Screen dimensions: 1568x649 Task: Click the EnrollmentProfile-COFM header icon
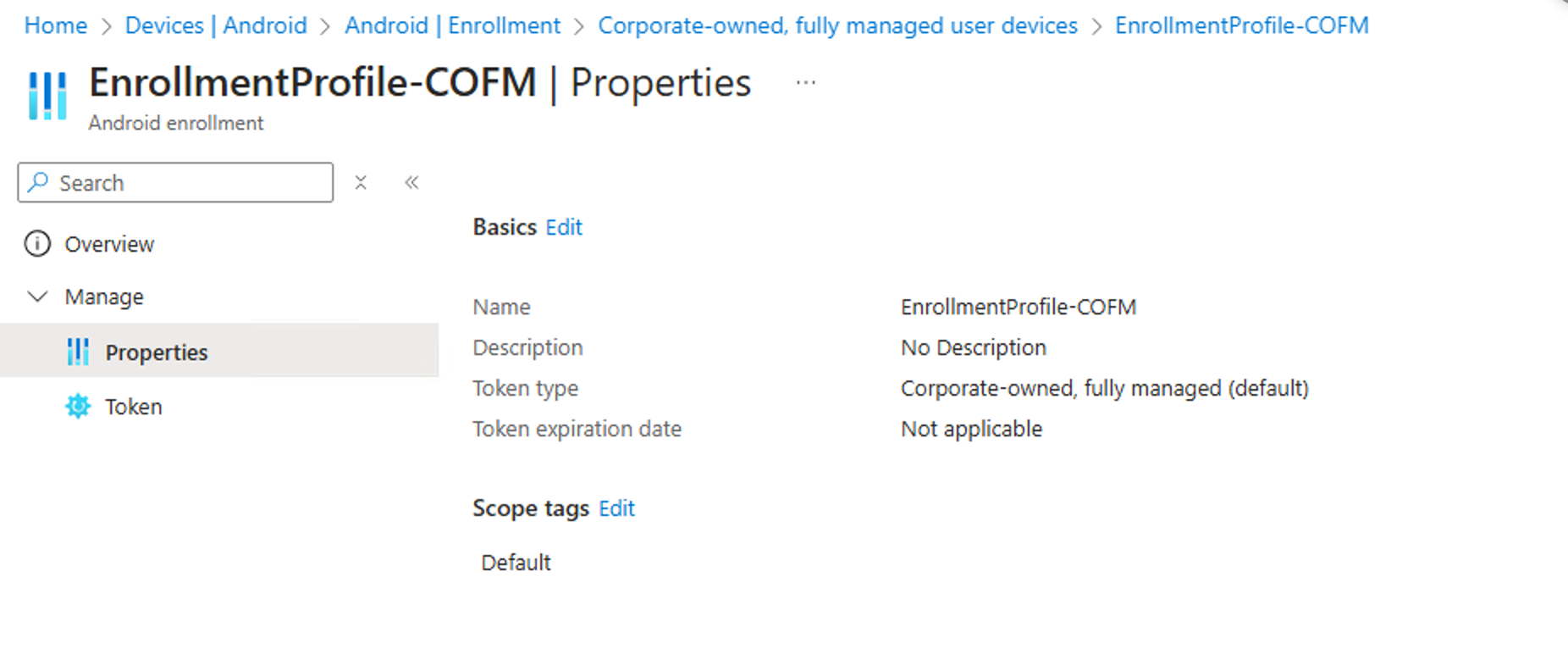(x=47, y=95)
